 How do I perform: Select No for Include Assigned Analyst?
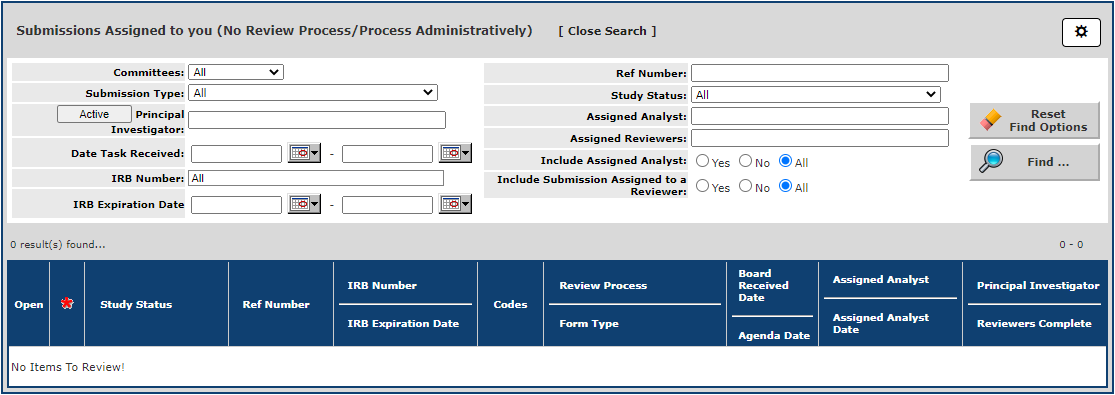(x=745, y=162)
